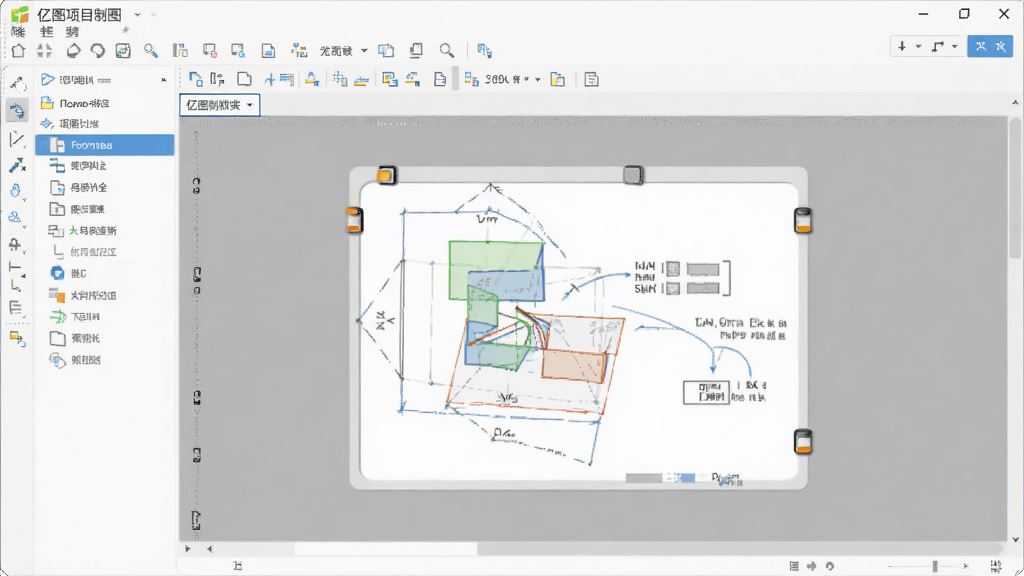Click the horizontal scrollbar below the canvas
This screenshot has height=576, width=1024.
(385, 549)
